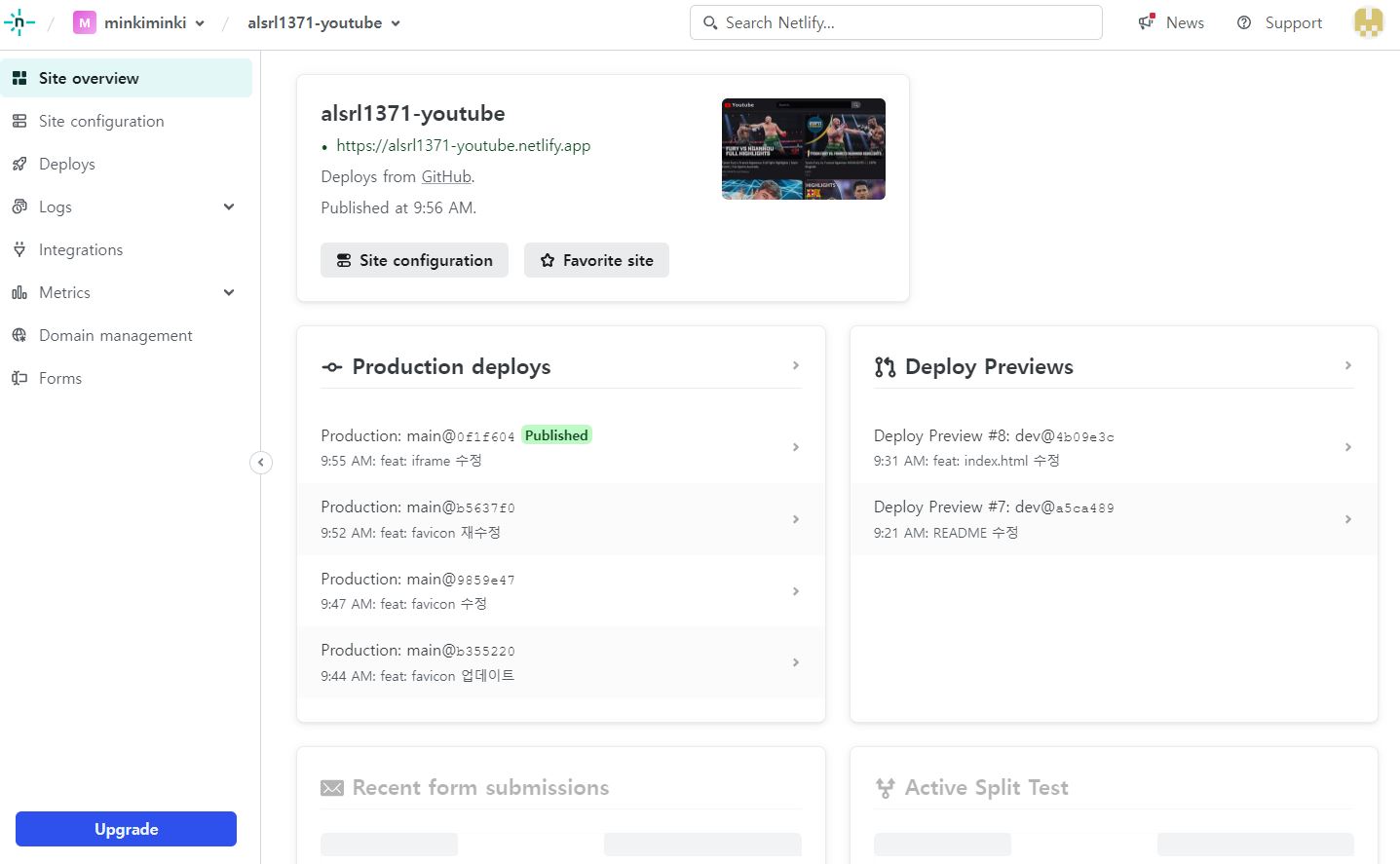Viewport: 1400px width, 864px height.
Task: Click the Active Split Test branch icon
Action: [x=885, y=788]
